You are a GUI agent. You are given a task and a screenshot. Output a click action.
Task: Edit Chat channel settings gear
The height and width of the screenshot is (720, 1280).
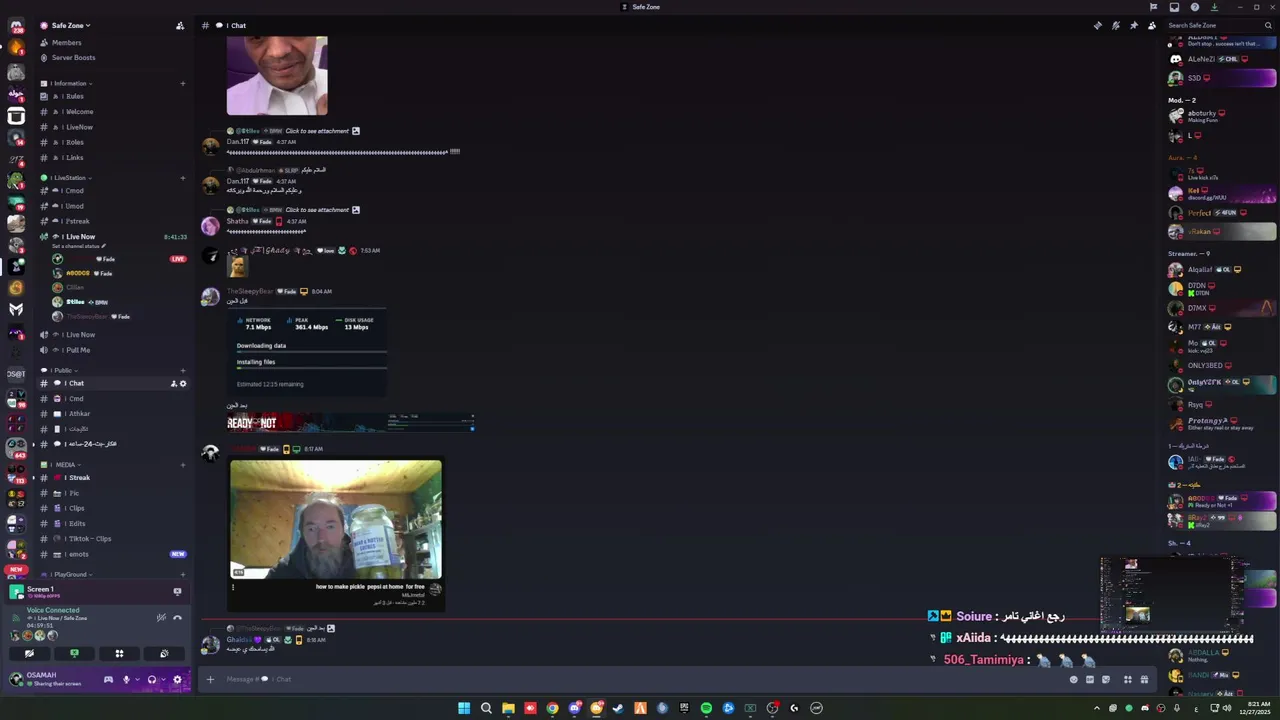[182, 383]
